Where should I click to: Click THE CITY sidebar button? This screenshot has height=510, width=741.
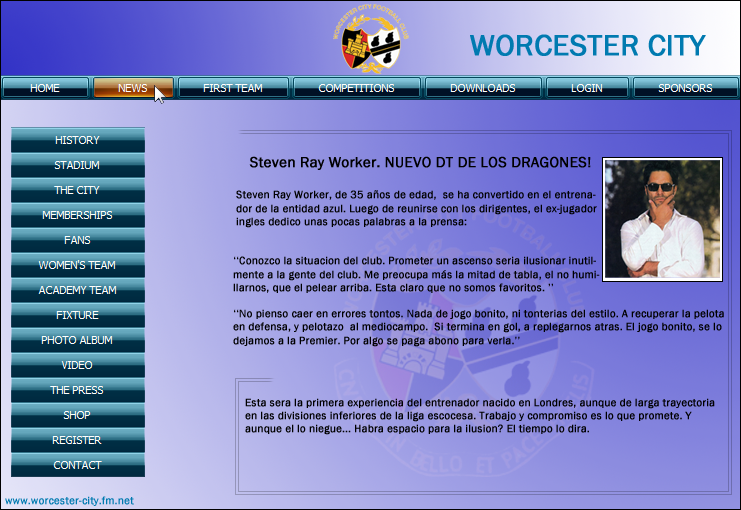[x=78, y=190]
